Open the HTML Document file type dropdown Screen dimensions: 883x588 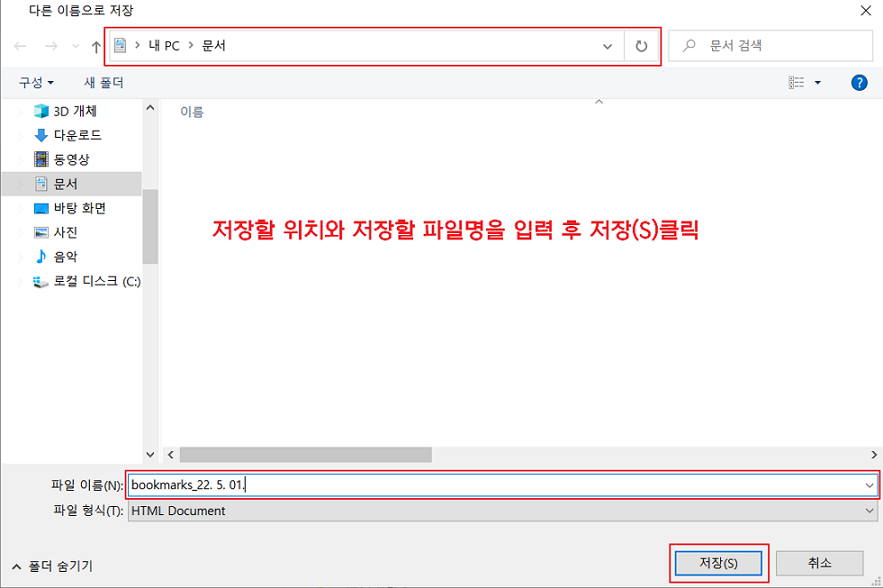click(867, 510)
